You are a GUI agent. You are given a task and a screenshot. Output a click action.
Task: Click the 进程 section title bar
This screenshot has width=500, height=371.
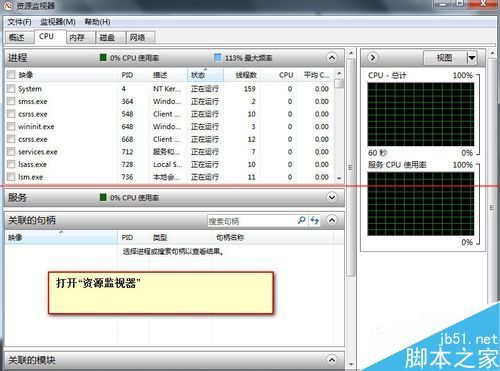tap(174, 58)
